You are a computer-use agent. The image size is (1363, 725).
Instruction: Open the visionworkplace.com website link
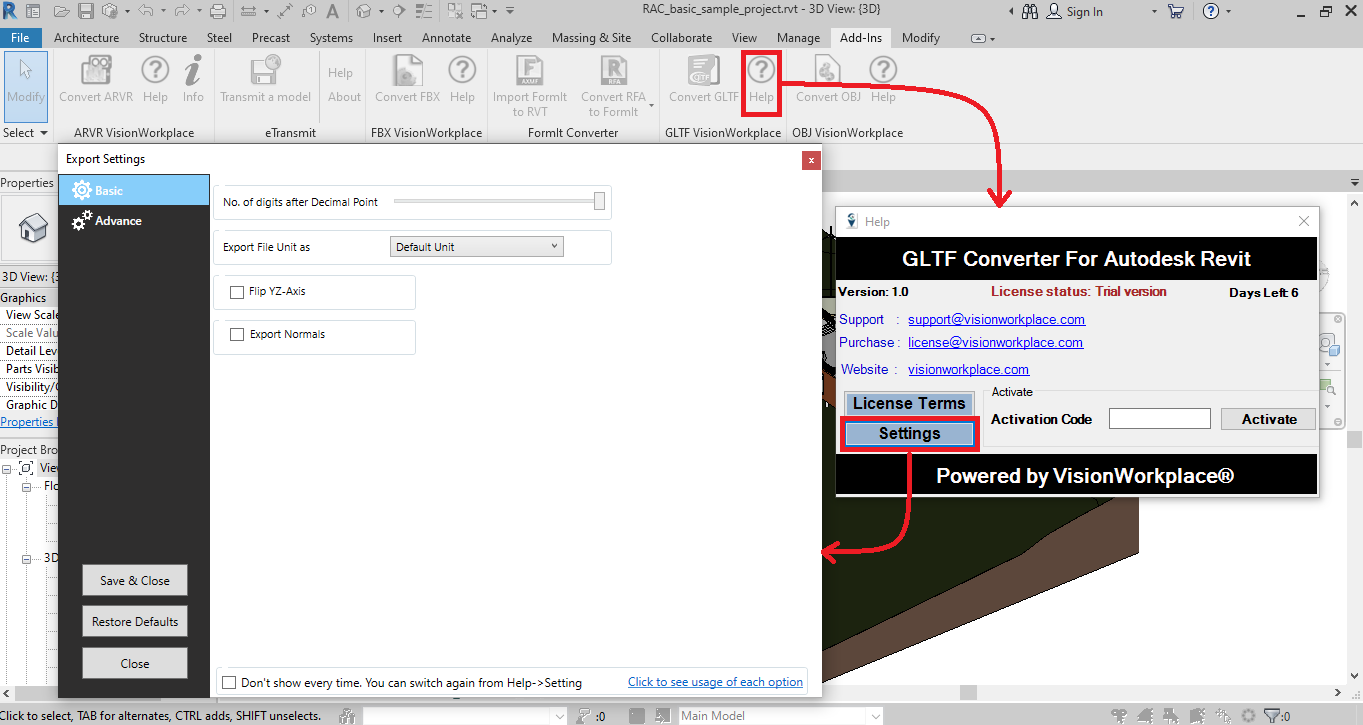pyautogui.click(x=968, y=370)
